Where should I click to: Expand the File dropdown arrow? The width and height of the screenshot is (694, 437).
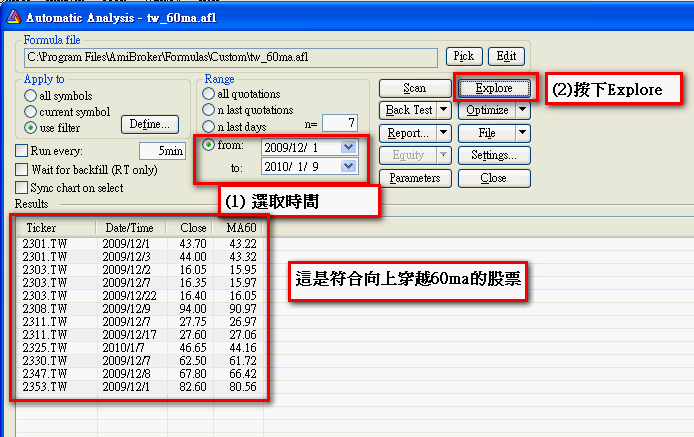pyautogui.click(x=523, y=133)
